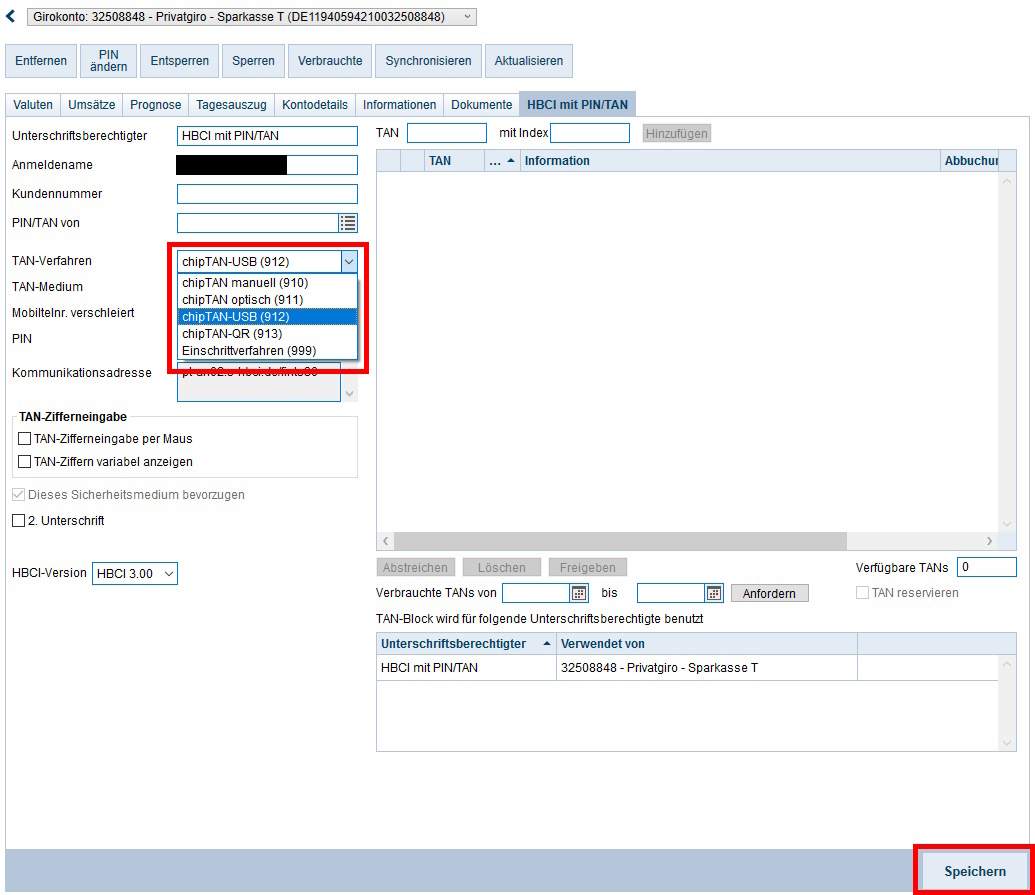Check the 2. Unterschrift checkbox
The width and height of the screenshot is (1035, 895).
click(18, 521)
